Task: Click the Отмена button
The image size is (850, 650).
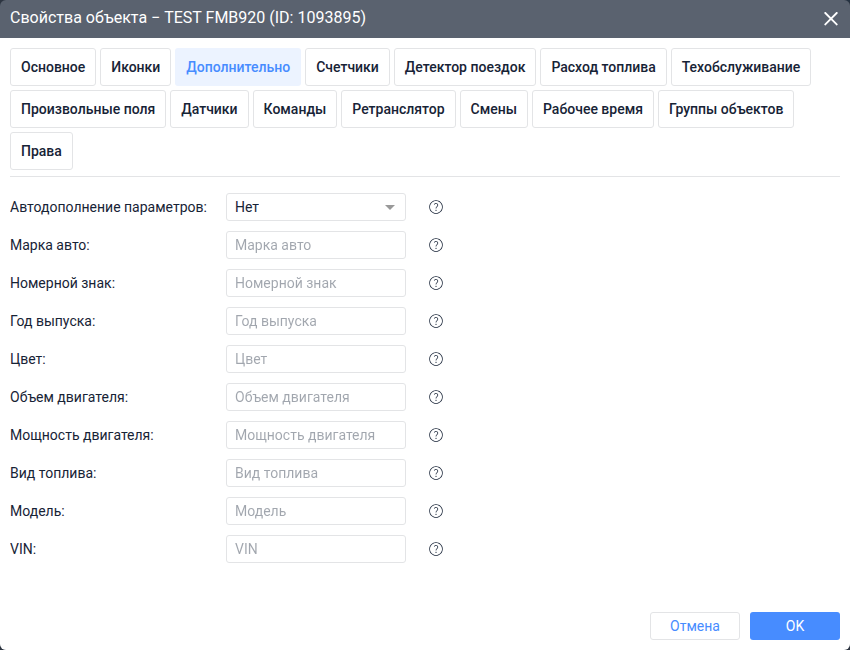Action: [695, 626]
